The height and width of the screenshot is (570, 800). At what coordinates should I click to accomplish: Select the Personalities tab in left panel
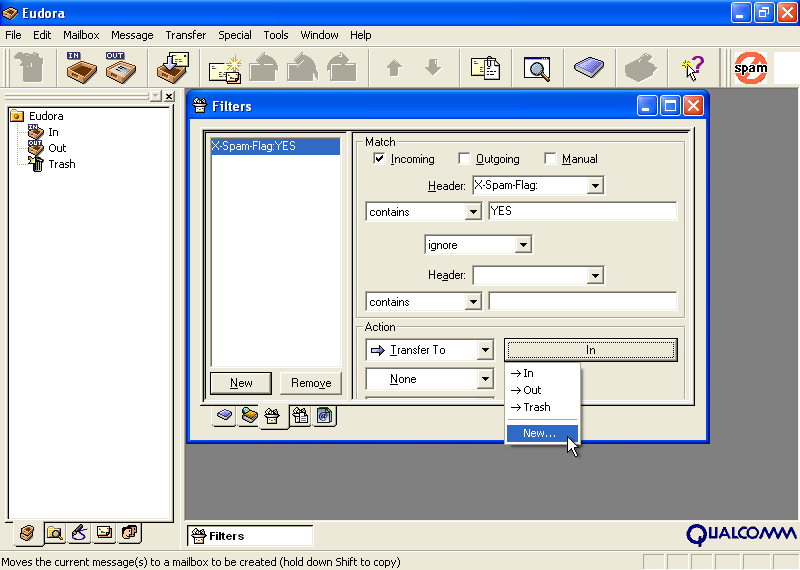[130, 533]
